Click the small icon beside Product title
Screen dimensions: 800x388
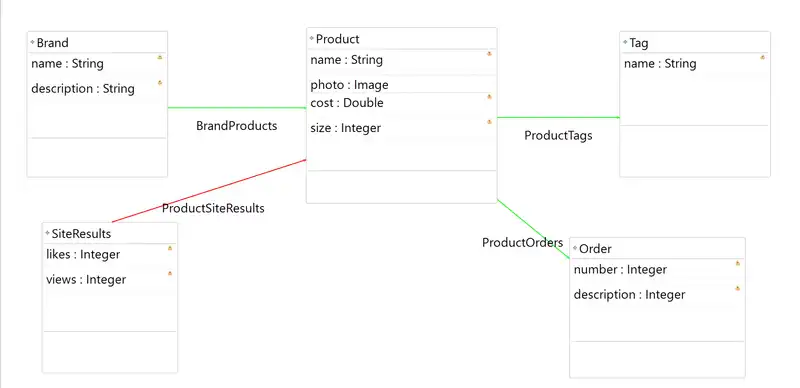click(312, 38)
